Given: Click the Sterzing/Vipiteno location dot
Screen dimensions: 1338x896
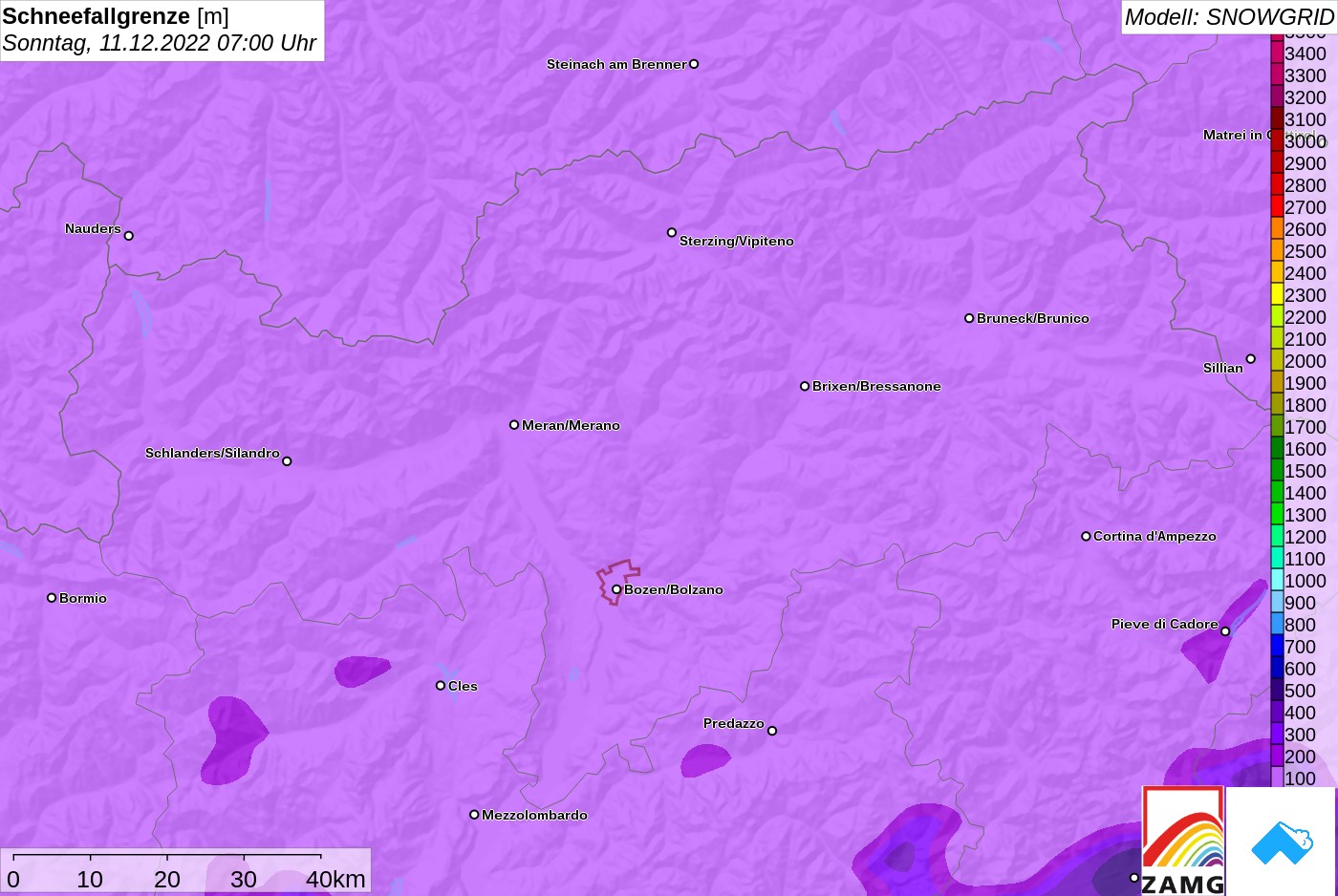Looking at the screenshot, I should coord(672,232).
